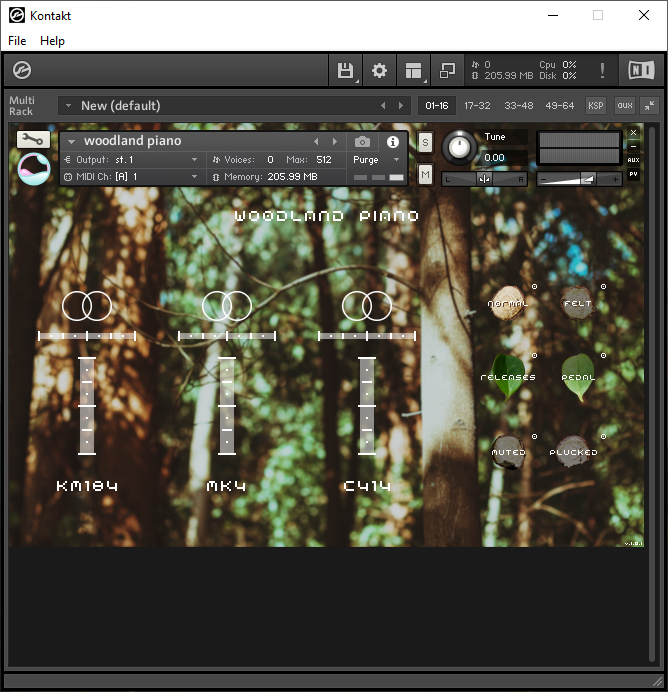Toggle the Releases leaf
Image resolution: width=668 pixels, height=692 pixels.
tap(508, 377)
